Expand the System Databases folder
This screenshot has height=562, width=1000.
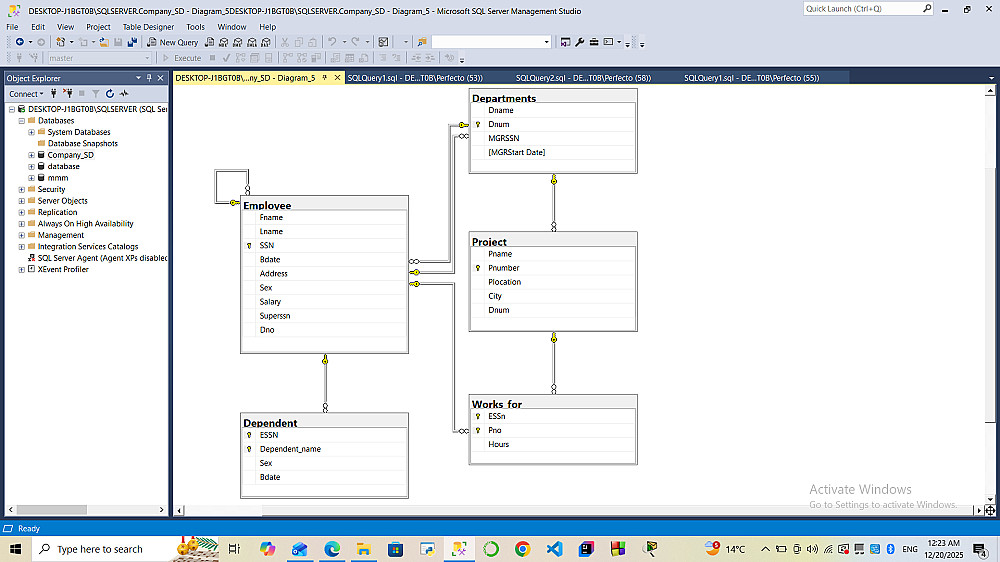point(31,132)
